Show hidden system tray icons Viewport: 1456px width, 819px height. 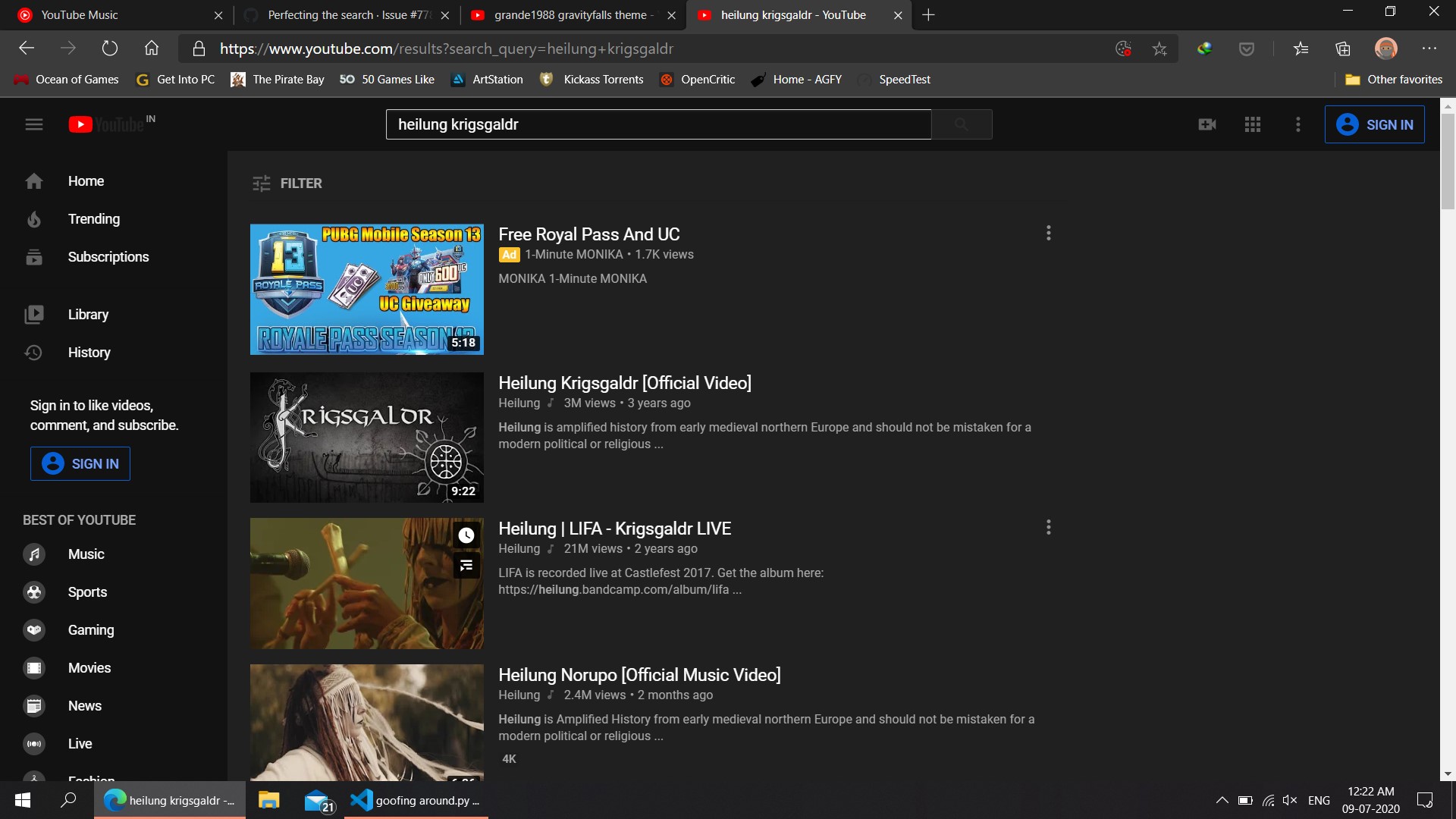click(x=1222, y=800)
